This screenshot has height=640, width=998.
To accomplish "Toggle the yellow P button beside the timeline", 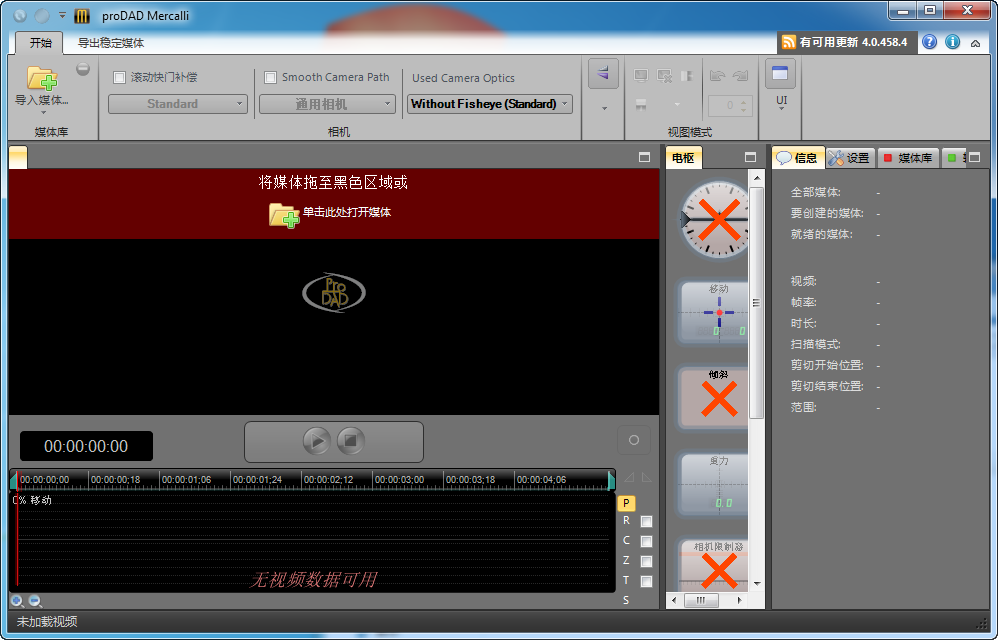I will click(x=626, y=503).
